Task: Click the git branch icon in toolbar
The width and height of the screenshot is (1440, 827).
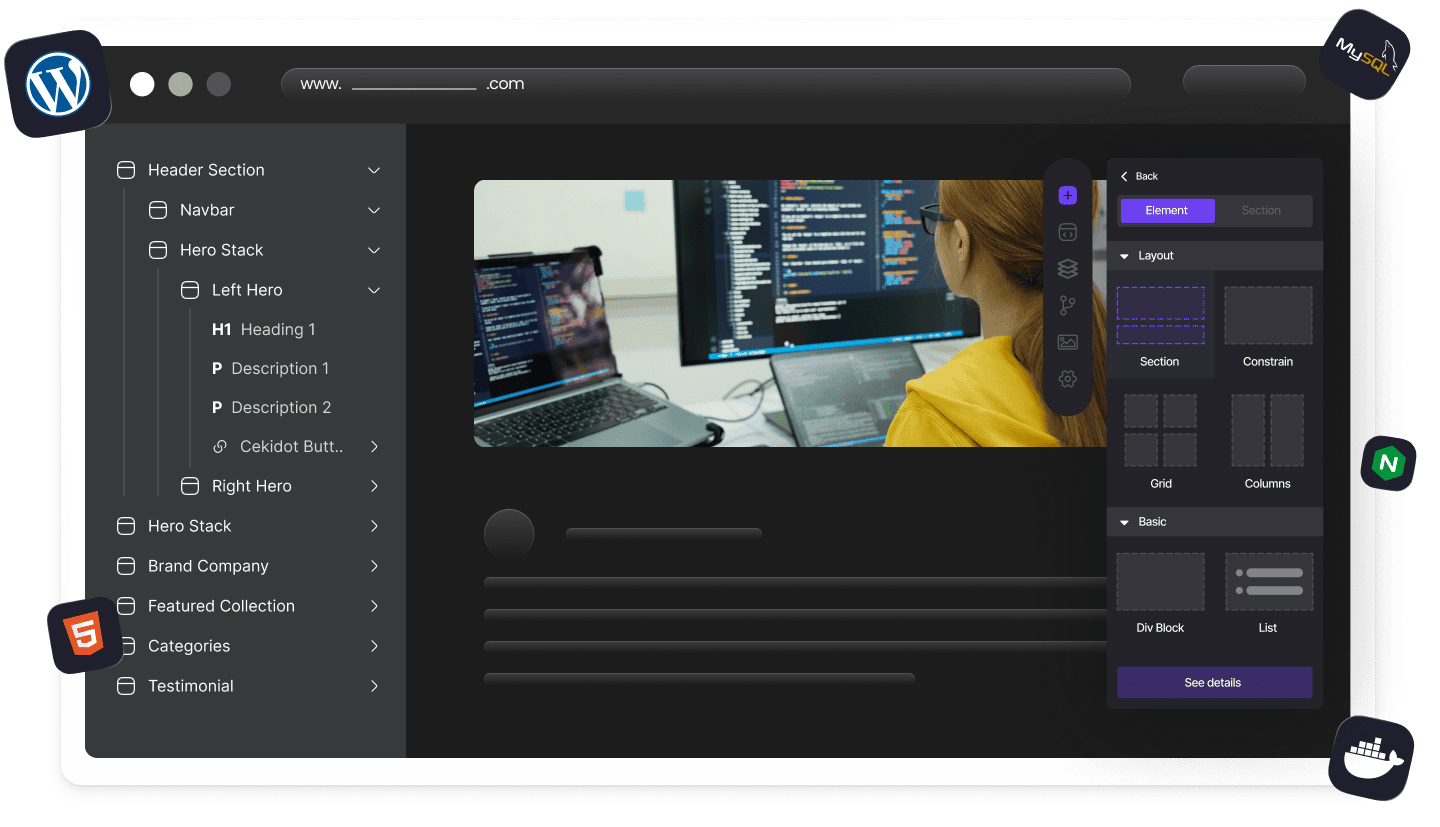Action: point(1067,306)
